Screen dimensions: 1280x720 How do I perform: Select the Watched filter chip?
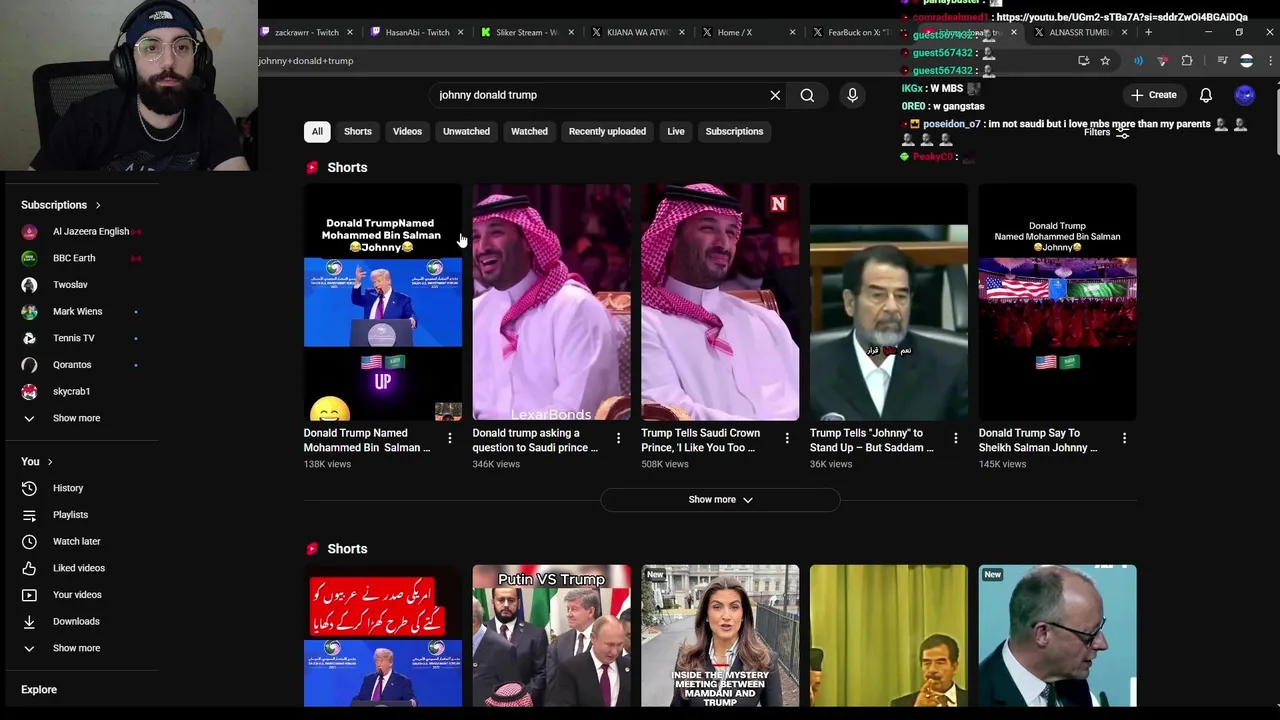529,131
